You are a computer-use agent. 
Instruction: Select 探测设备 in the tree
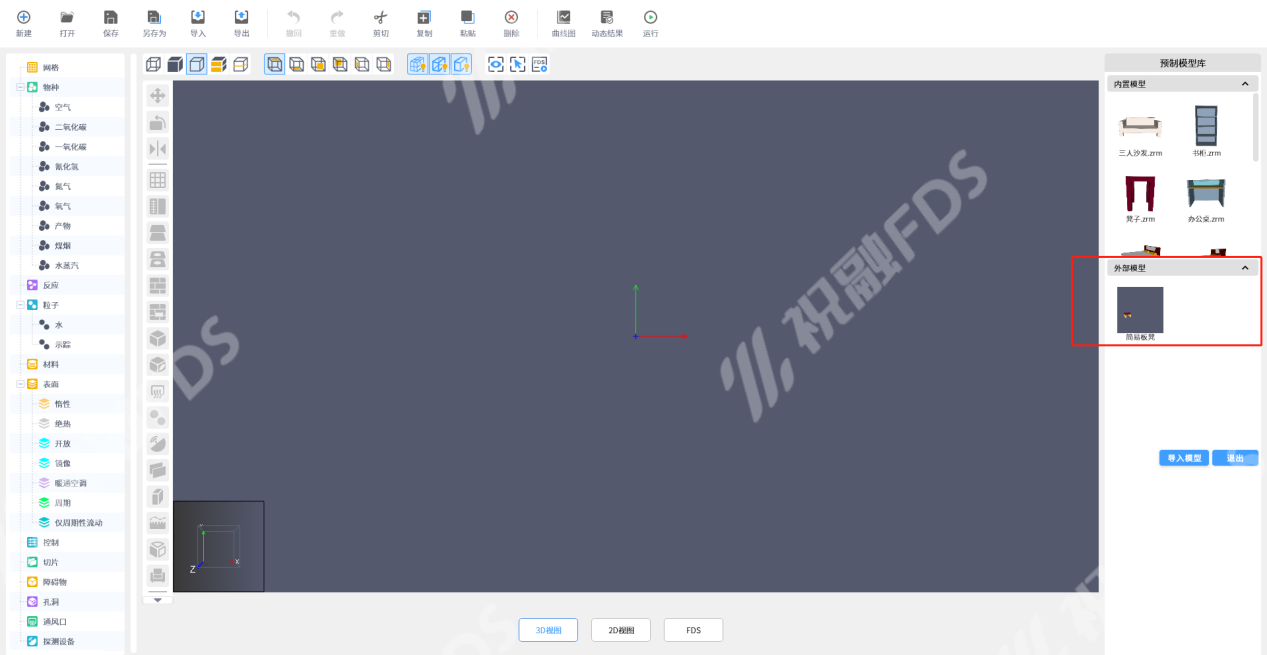tap(57, 641)
